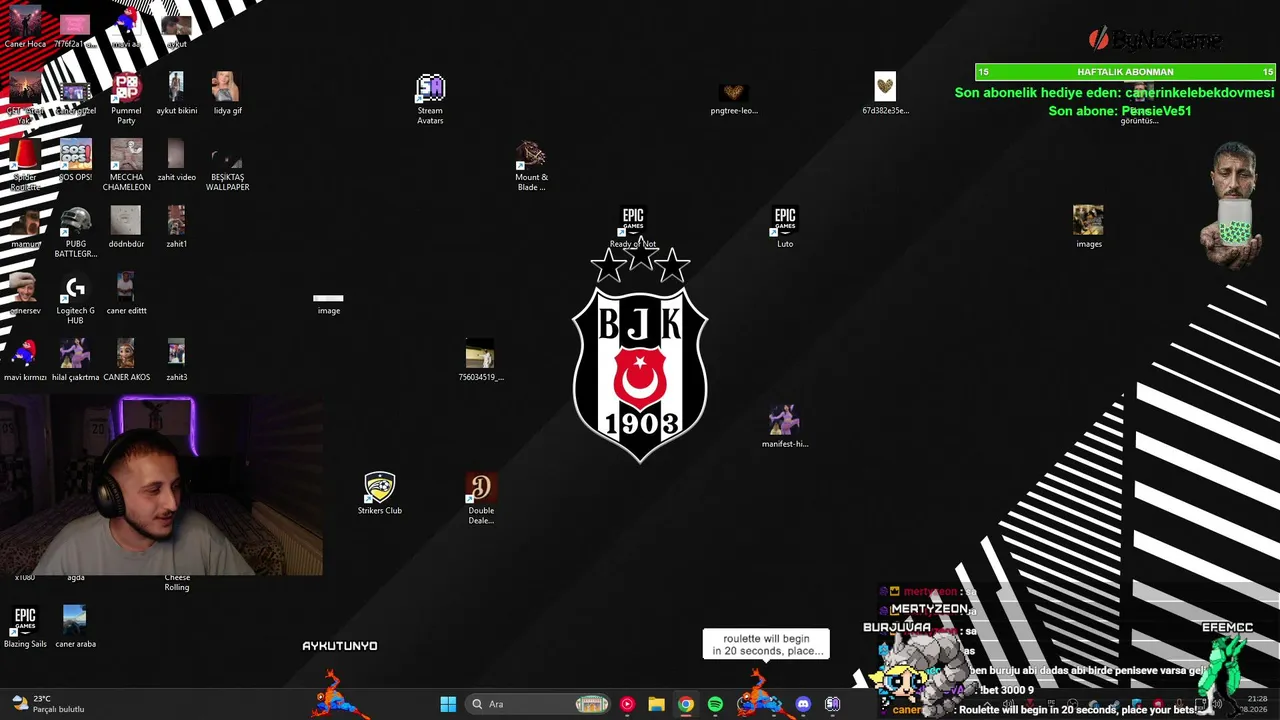Select the caner edittt file
The image size is (1280, 720).
coord(126,294)
